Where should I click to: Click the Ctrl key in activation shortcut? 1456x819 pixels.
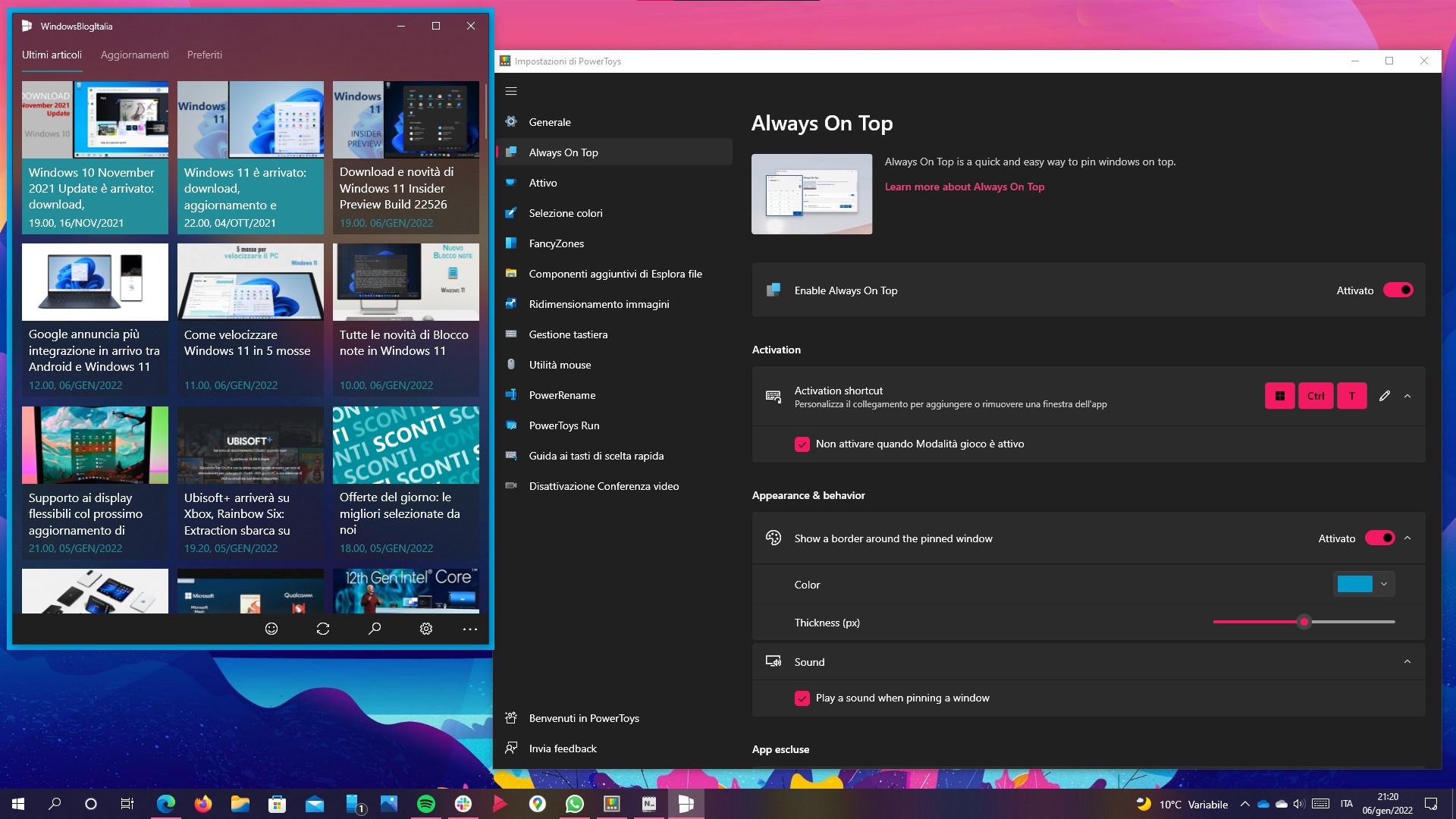pyautogui.click(x=1316, y=396)
